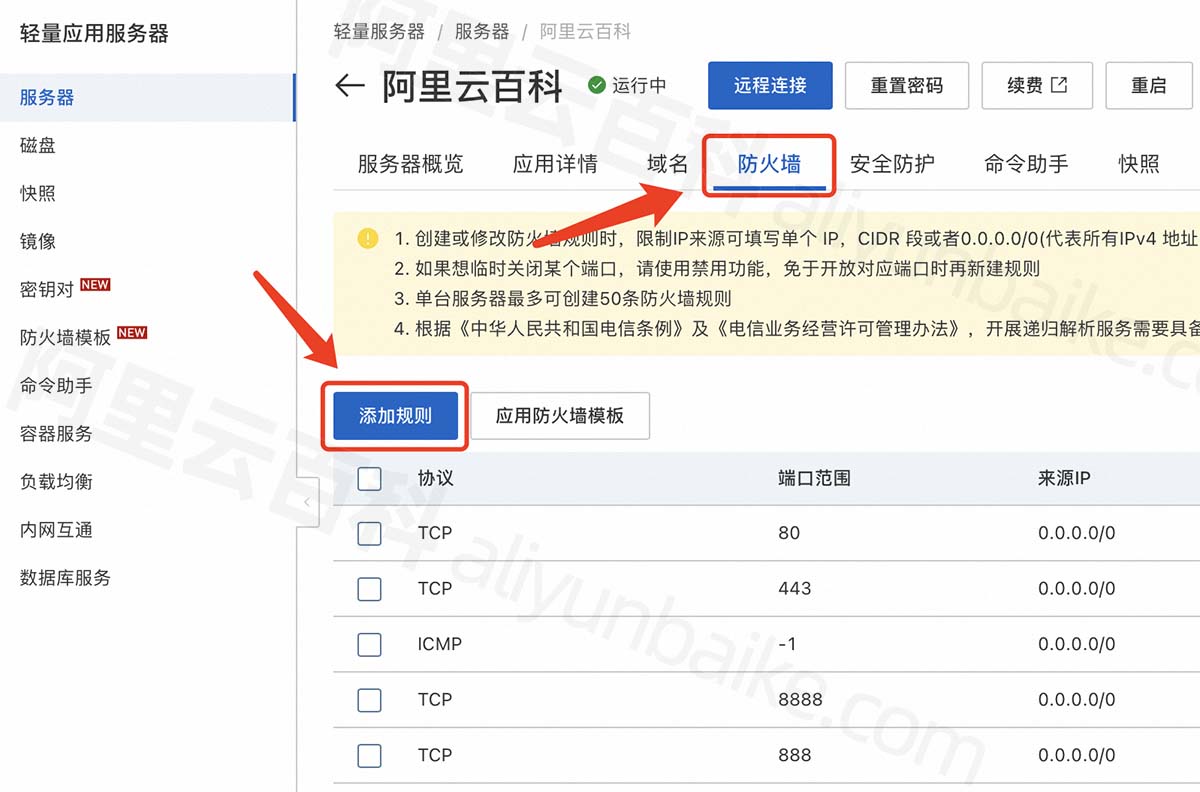
Task: Click the 轻量应用服务器 sidebar title
Action: 94,33
